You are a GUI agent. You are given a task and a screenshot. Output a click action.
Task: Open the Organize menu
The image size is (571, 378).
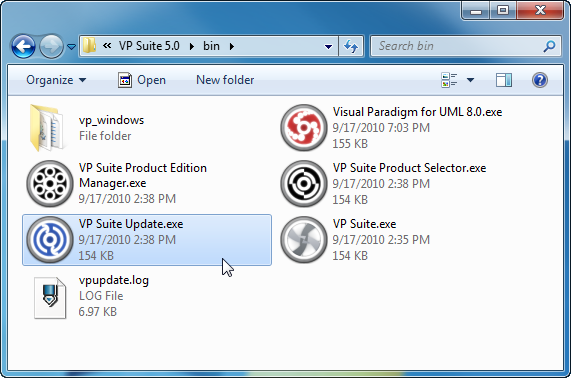56,80
